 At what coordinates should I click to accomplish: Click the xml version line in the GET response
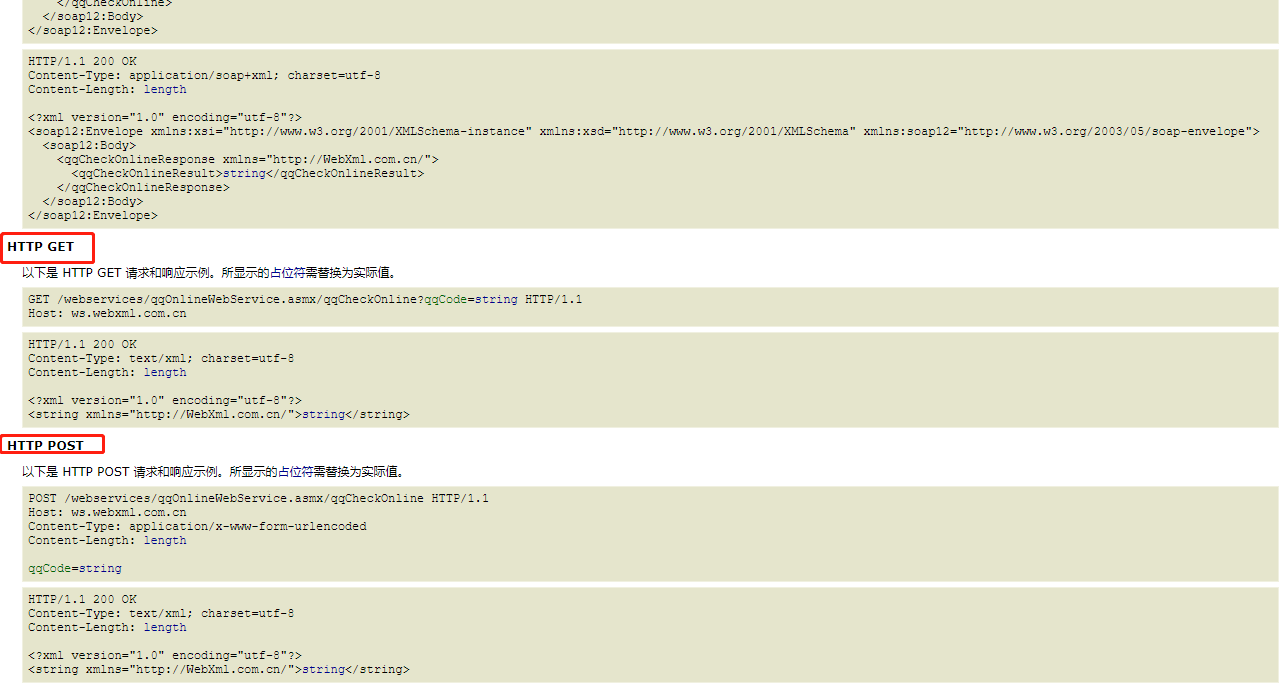point(165,401)
